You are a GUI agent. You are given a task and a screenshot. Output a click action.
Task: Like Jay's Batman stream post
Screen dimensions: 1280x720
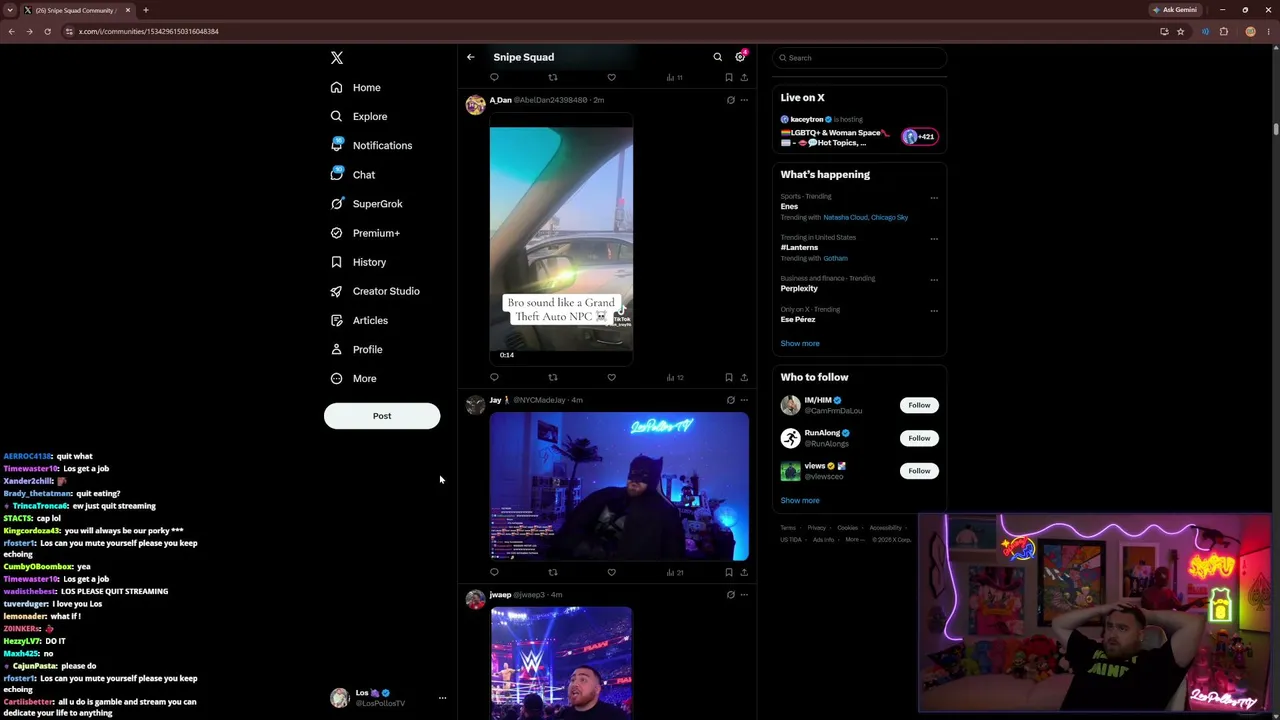612,572
